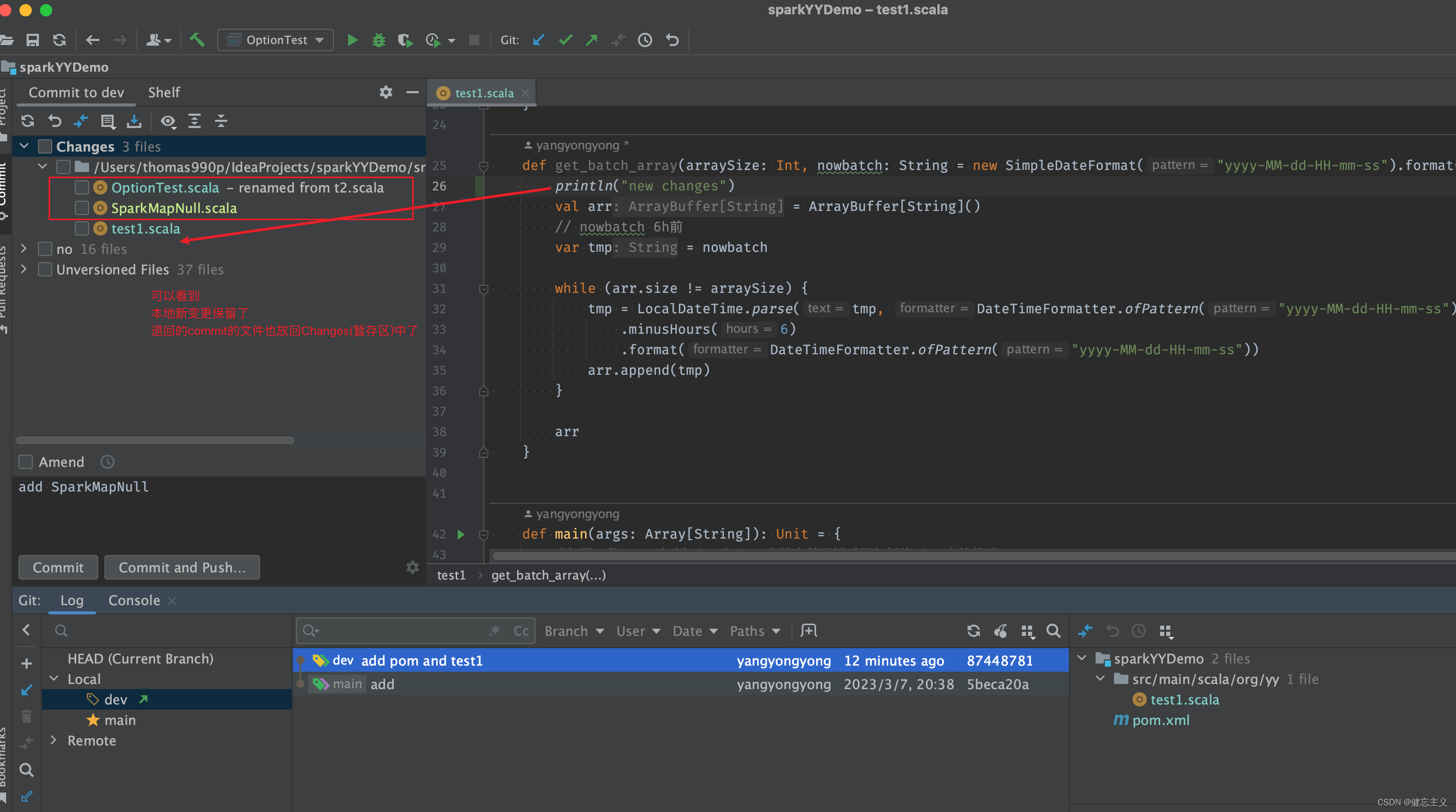The image size is (1456, 812).
Task: Click the Git push arrow icon
Action: coord(592,40)
